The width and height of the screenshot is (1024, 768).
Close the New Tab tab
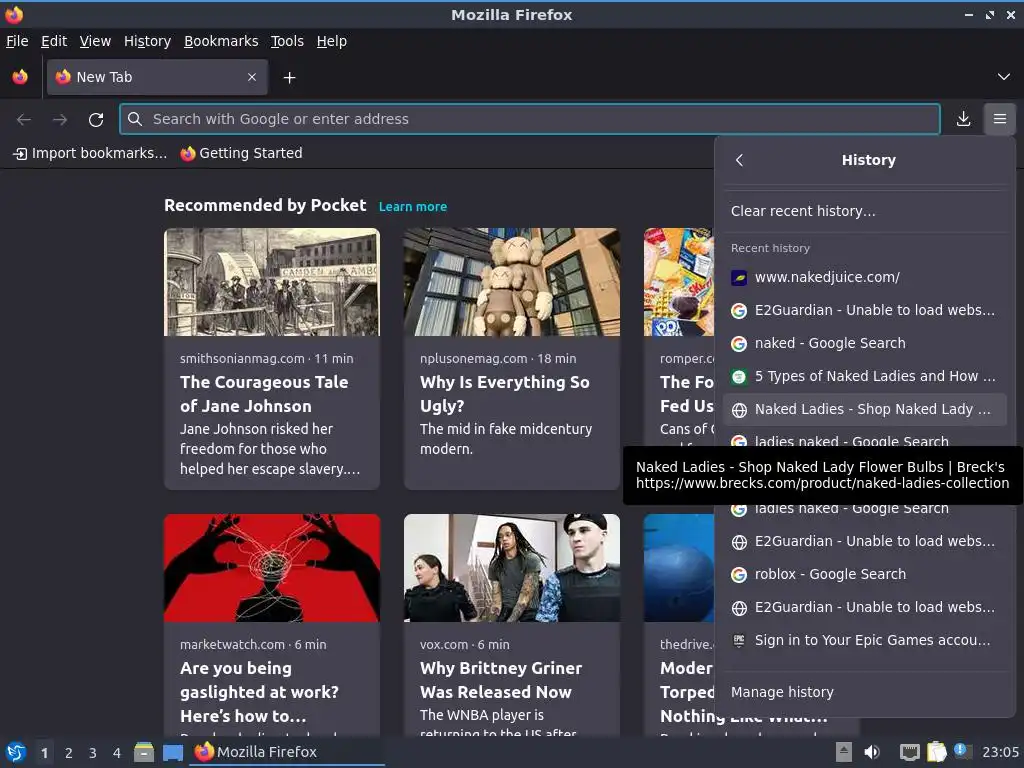252,77
